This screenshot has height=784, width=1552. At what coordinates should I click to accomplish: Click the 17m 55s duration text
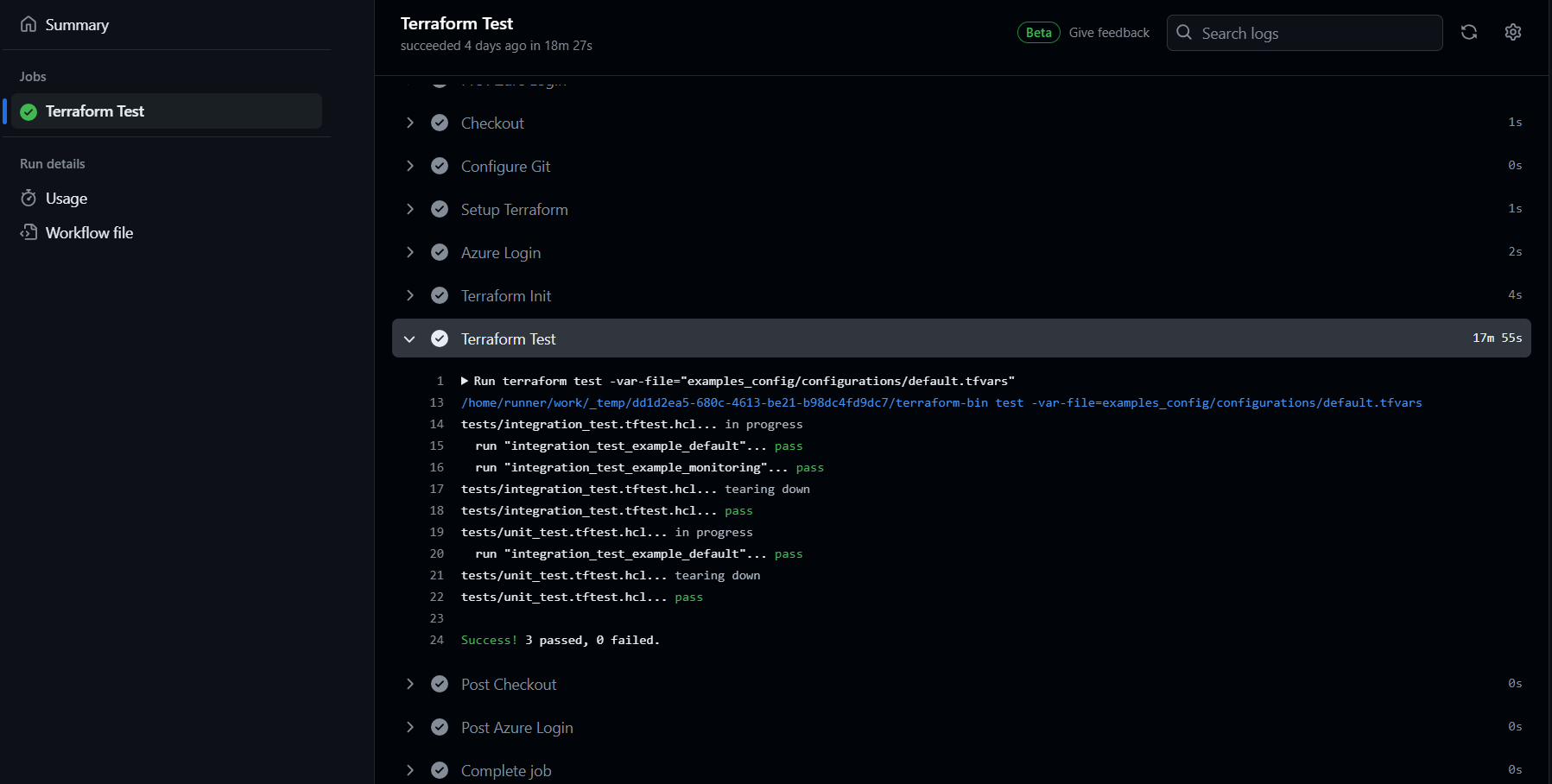(x=1498, y=338)
